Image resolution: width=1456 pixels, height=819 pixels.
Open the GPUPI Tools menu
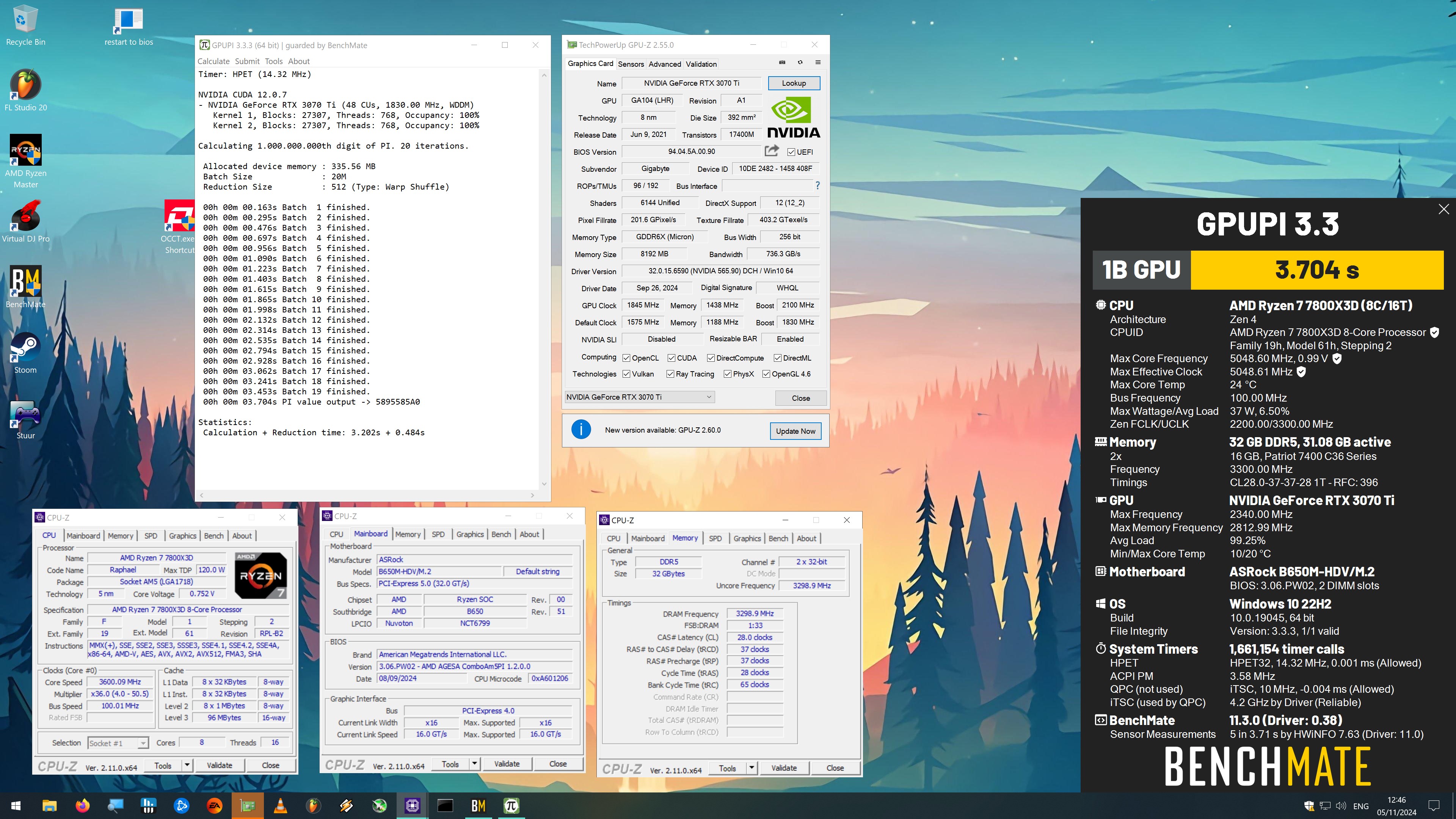273,61
